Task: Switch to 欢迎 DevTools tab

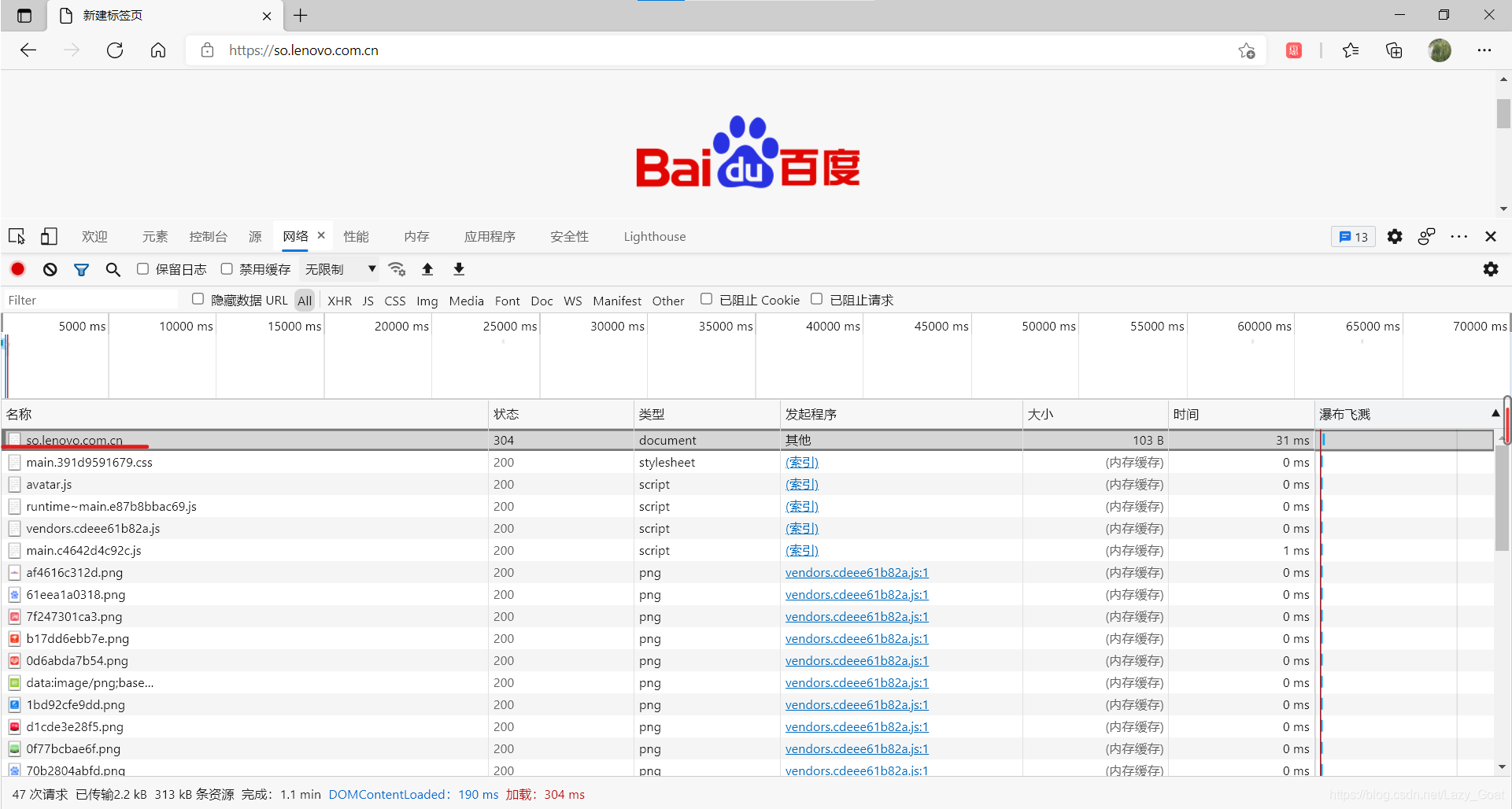Action: coord(94,236)
